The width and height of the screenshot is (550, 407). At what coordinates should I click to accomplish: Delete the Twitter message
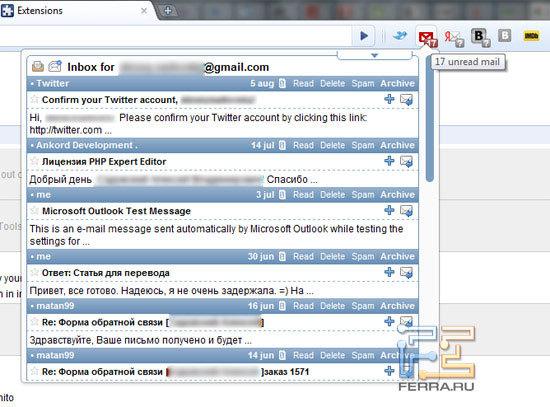pyautogui.click(x=333, y=84)
